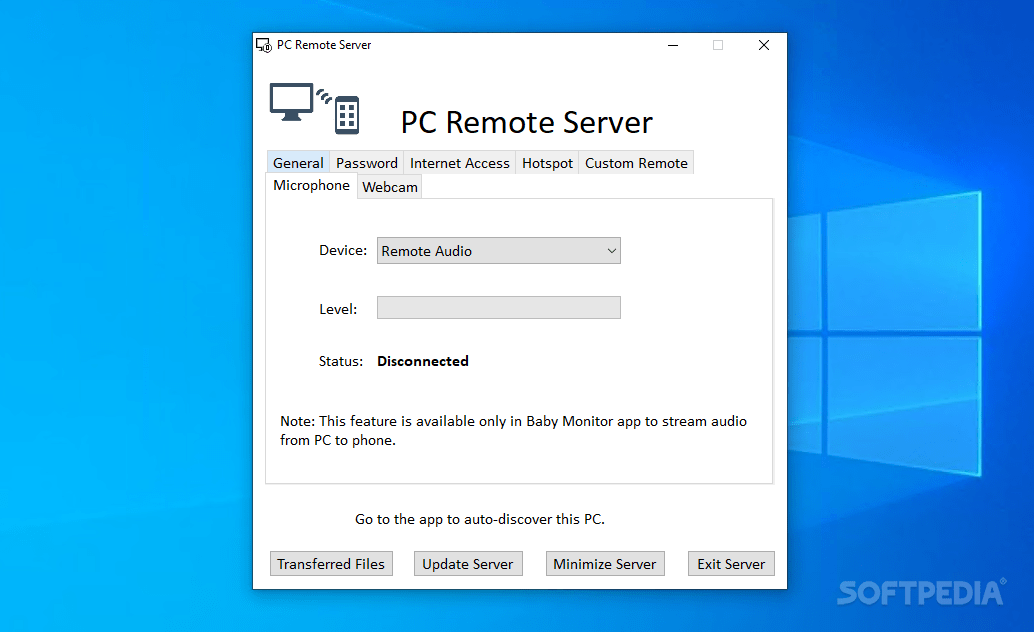Viewport: 1034px width, 632px height.
Task: Switch to the Webcam tab
Action: (x=390, y=187)
